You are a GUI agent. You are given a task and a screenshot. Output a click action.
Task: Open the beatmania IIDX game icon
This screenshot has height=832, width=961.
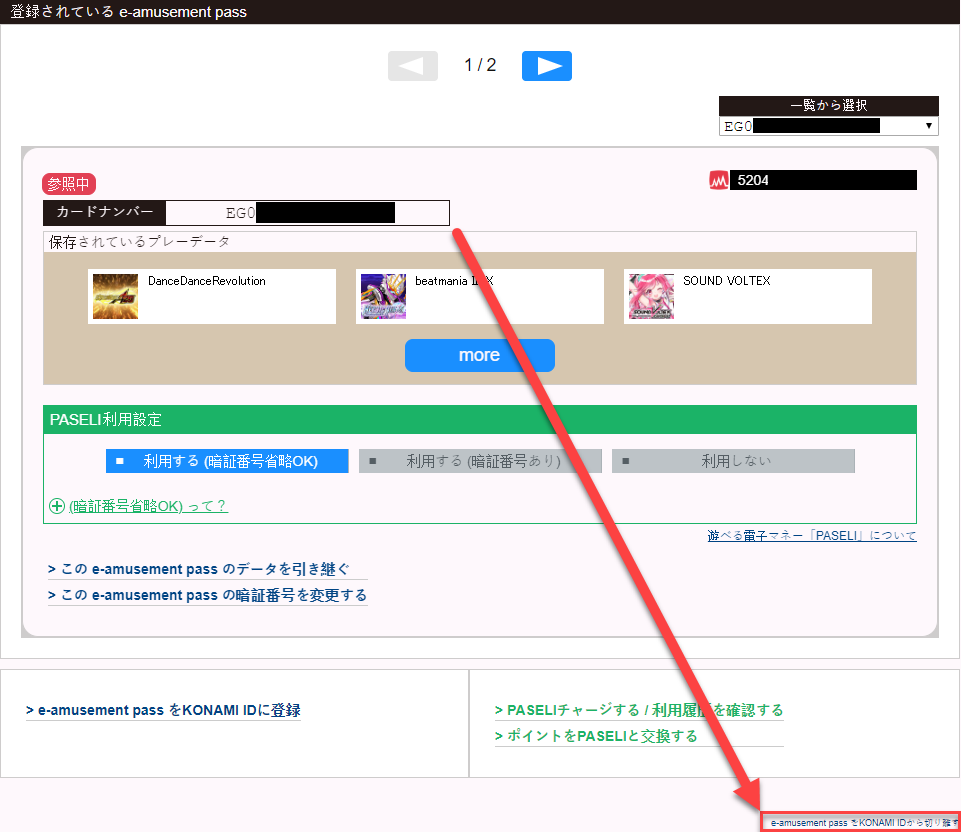[x=383, y=297]
